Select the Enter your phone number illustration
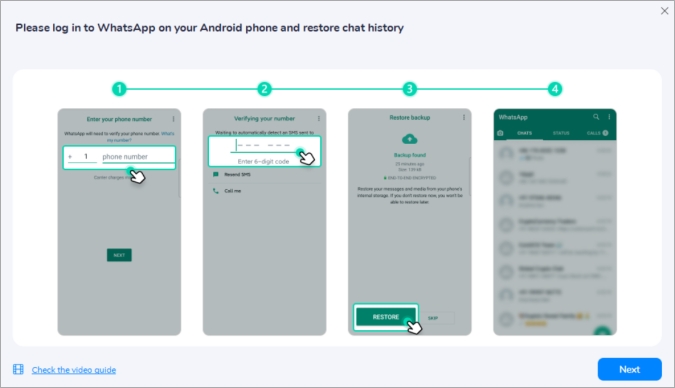Screen dimensions: 675x388 pyautogui.click(x=119, y=222)
